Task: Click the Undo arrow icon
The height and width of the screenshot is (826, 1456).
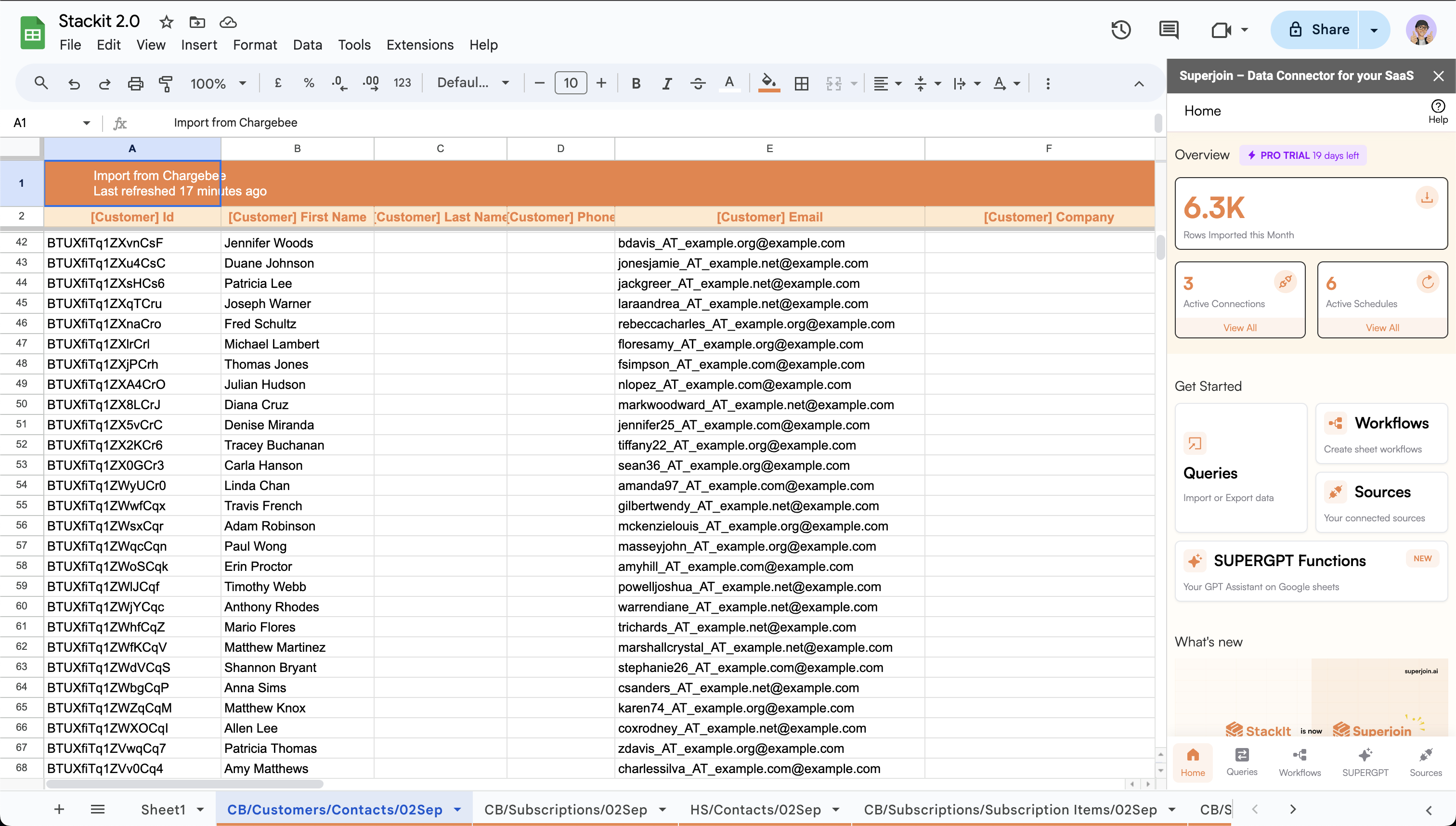Action: click(x=74, y=84)
